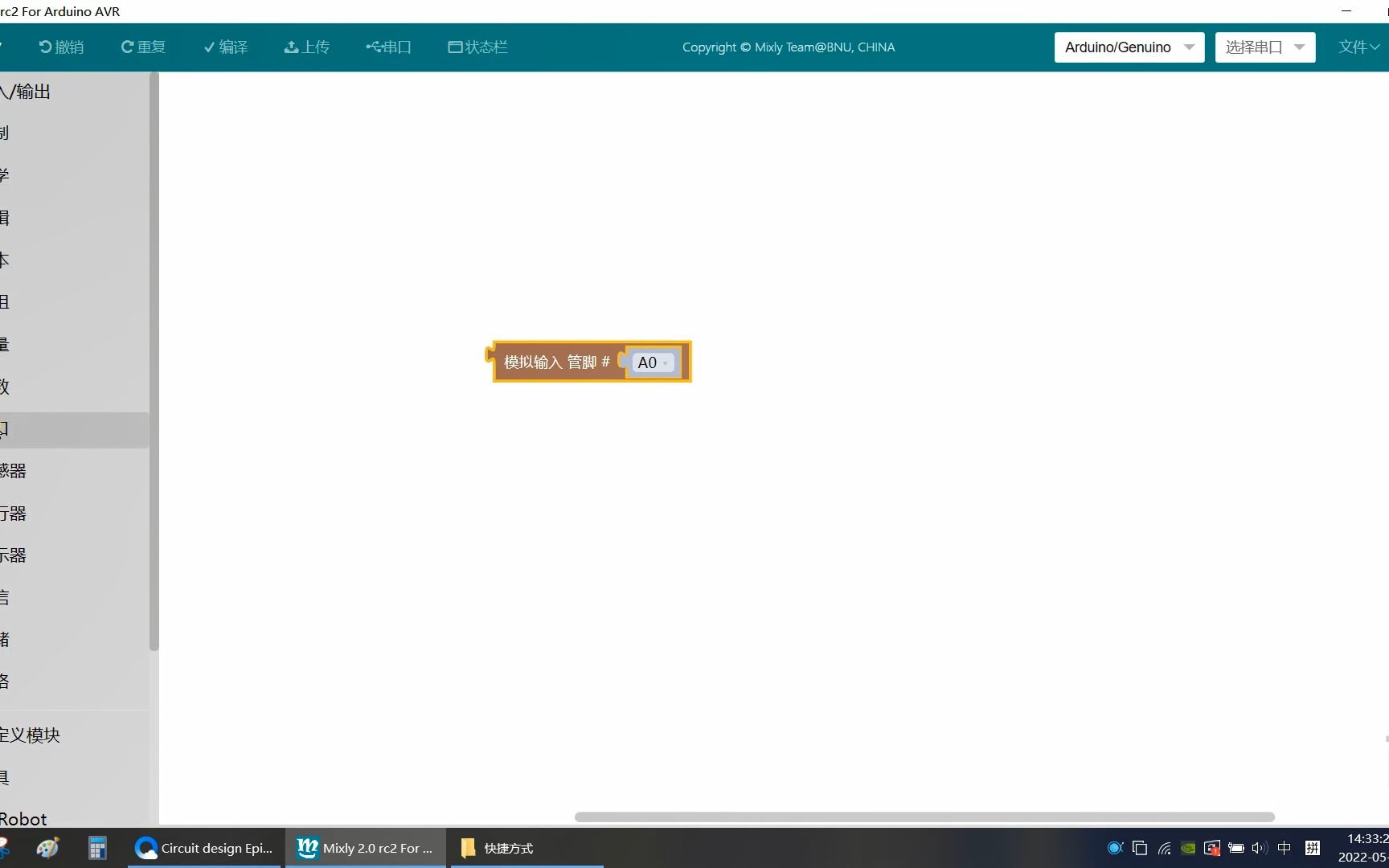Check the battery status tray icon
Screen dimensions: 1389x868
pyautogui.click(x=1236, y=848)
